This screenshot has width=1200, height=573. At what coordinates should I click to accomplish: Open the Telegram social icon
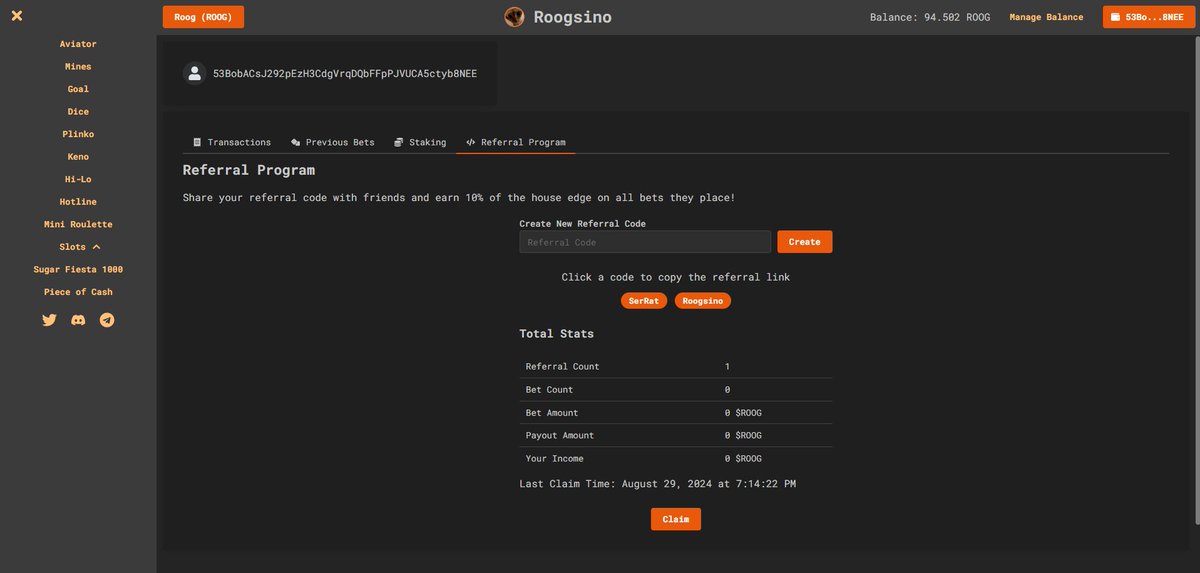pyautogui.click(x=107, y=320)
